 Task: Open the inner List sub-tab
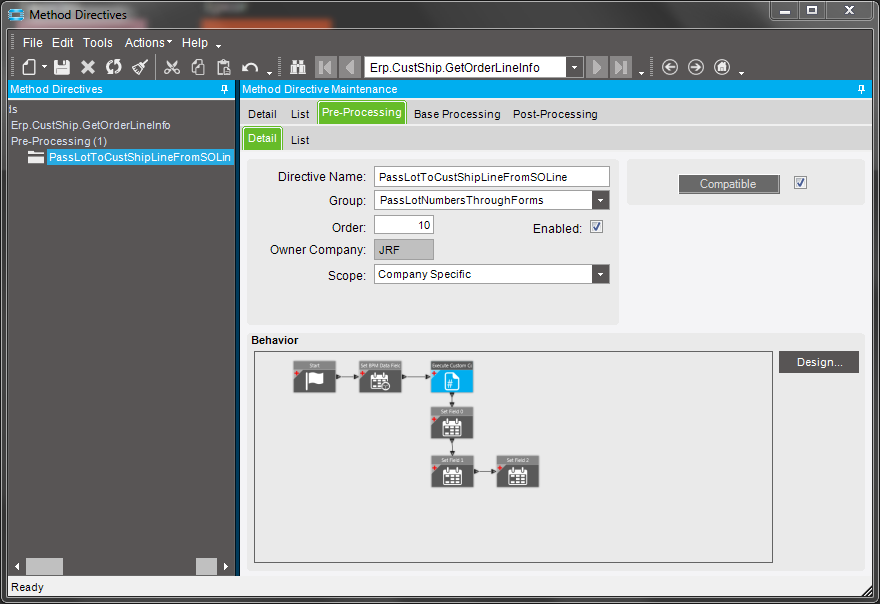point(300,140)
